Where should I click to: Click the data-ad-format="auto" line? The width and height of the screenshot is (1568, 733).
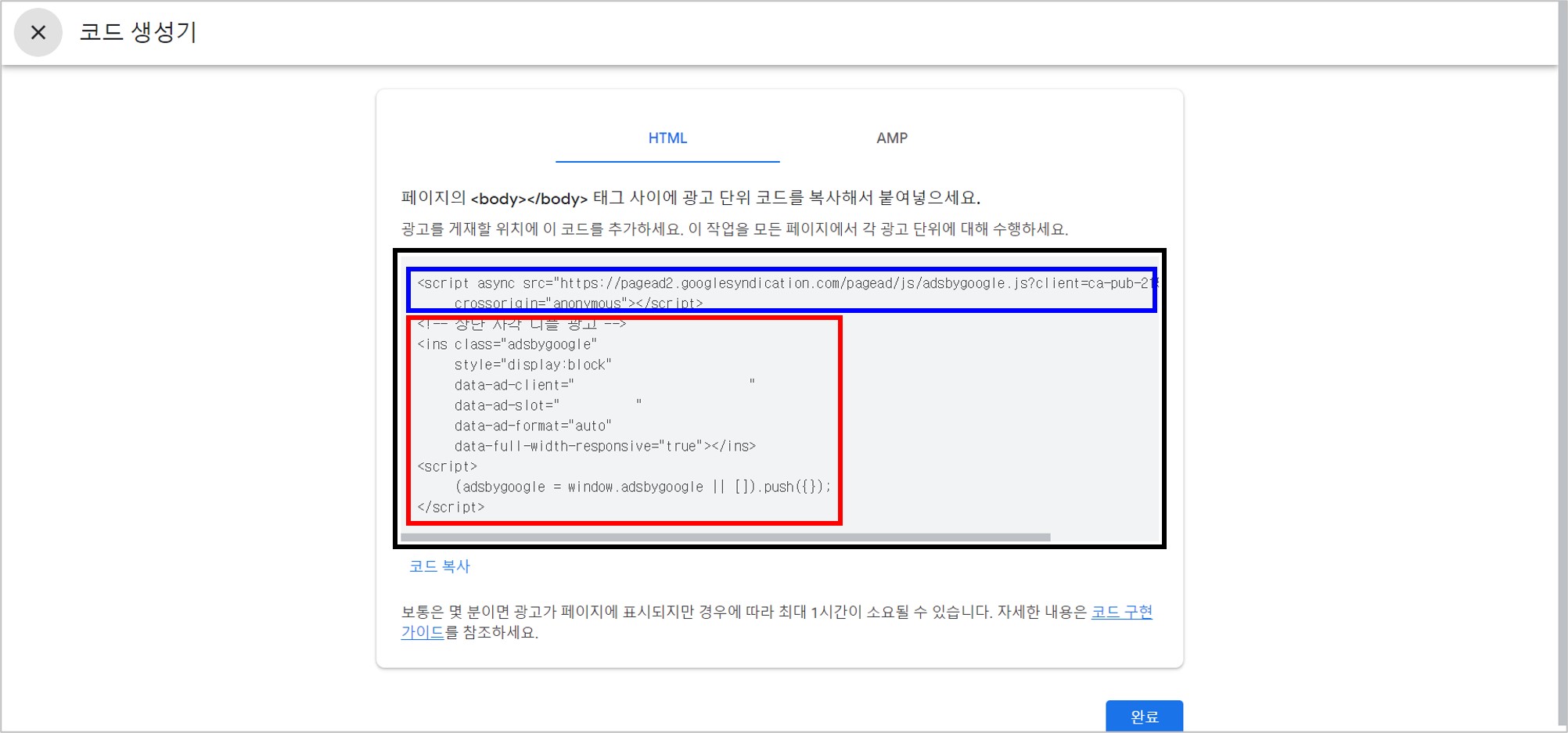pos(533,426)
